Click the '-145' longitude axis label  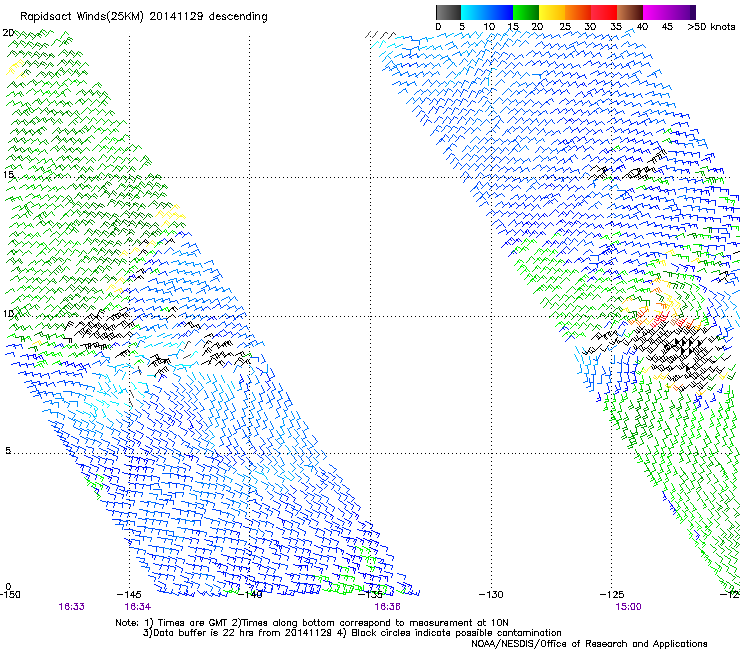coord(129,594)
